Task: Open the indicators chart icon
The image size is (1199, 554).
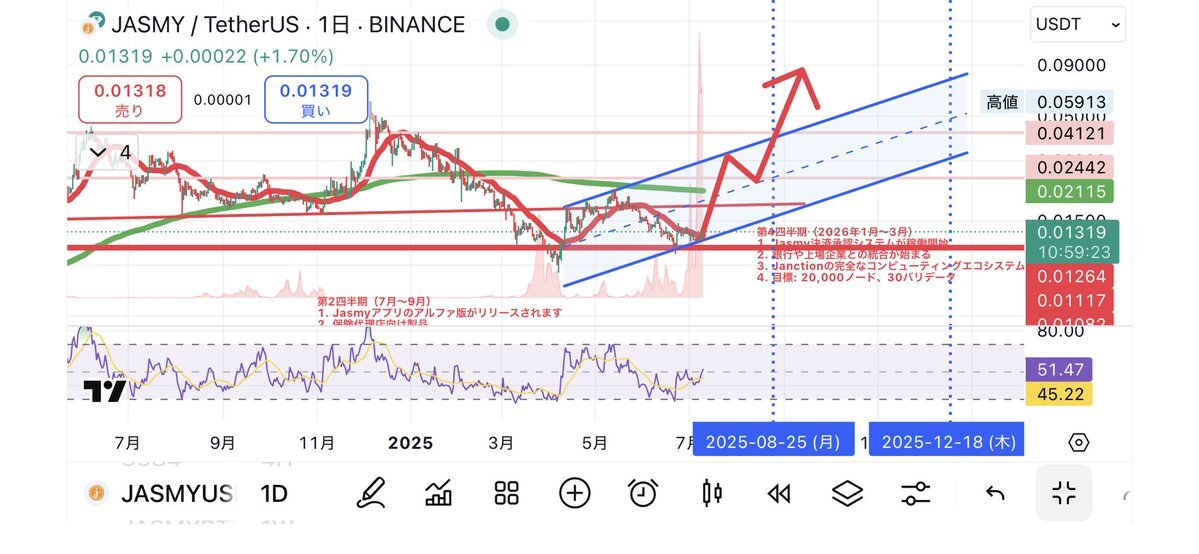Action: click(x=438, y=493)
